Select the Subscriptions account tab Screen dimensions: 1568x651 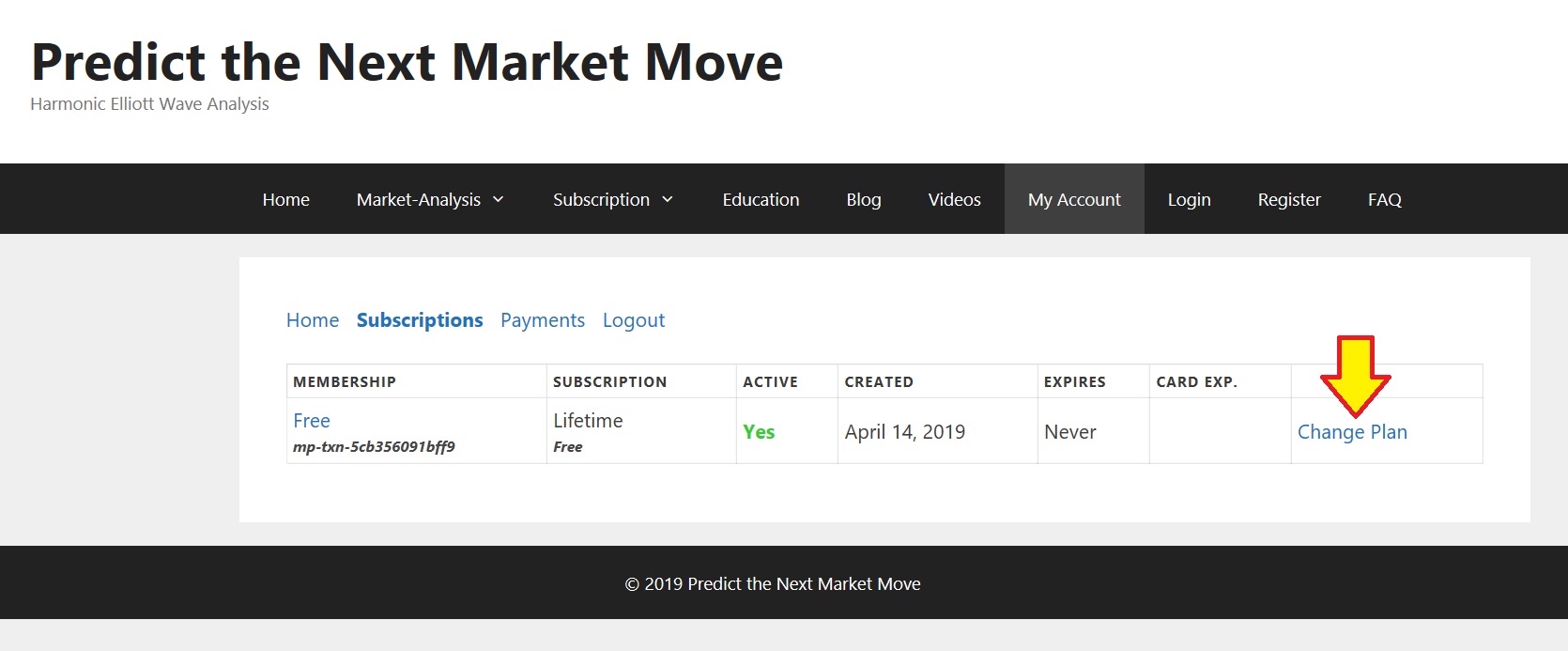click(420, 320)
